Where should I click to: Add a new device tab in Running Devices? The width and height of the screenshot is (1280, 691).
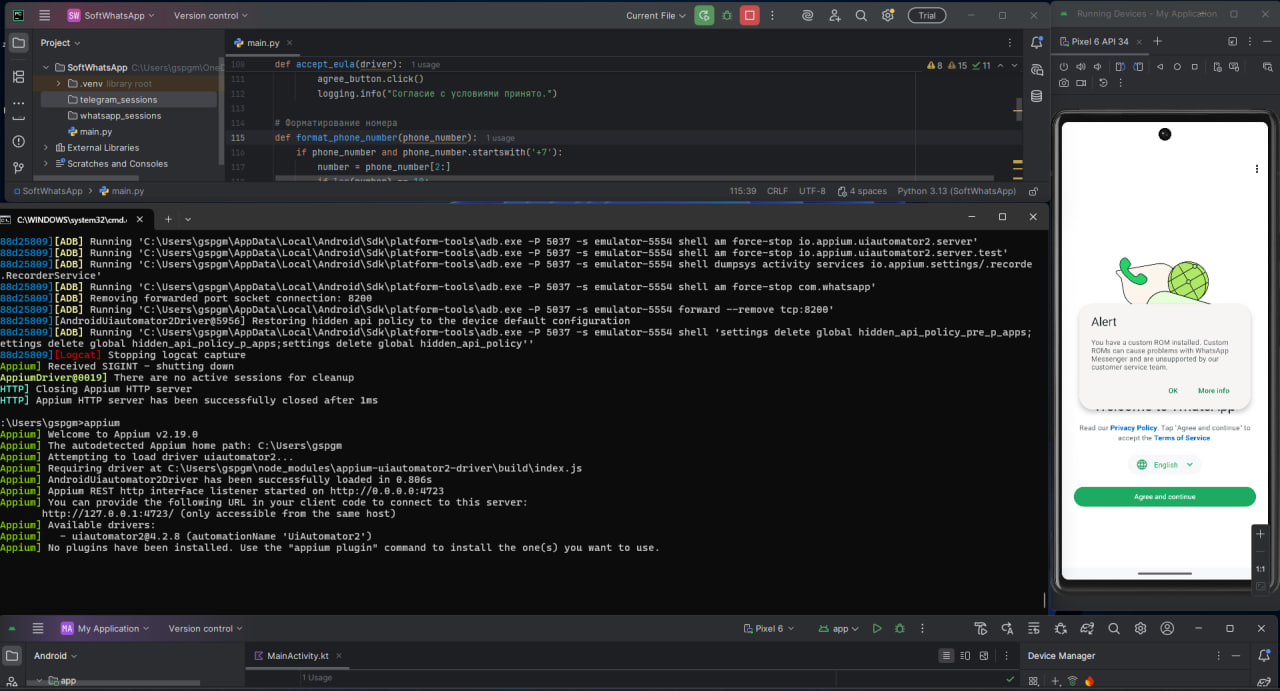(x=1158, y=41)
